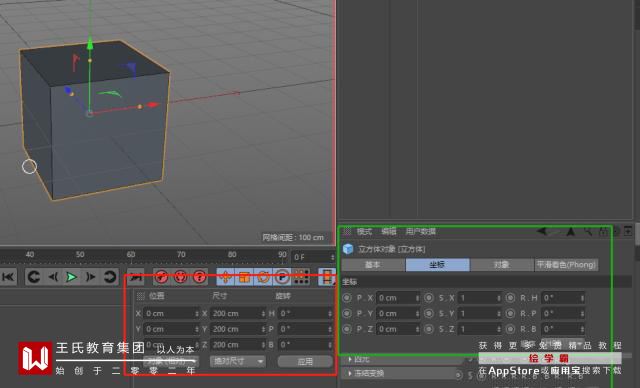Viewport: 640px width, 388px height.
Task: Jump to the start of the animation
Action: click(8, 277)
